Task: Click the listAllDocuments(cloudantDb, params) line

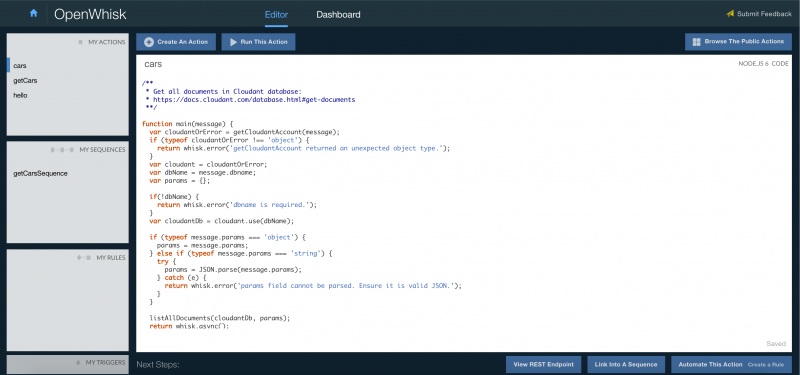Action: [219, 318]
